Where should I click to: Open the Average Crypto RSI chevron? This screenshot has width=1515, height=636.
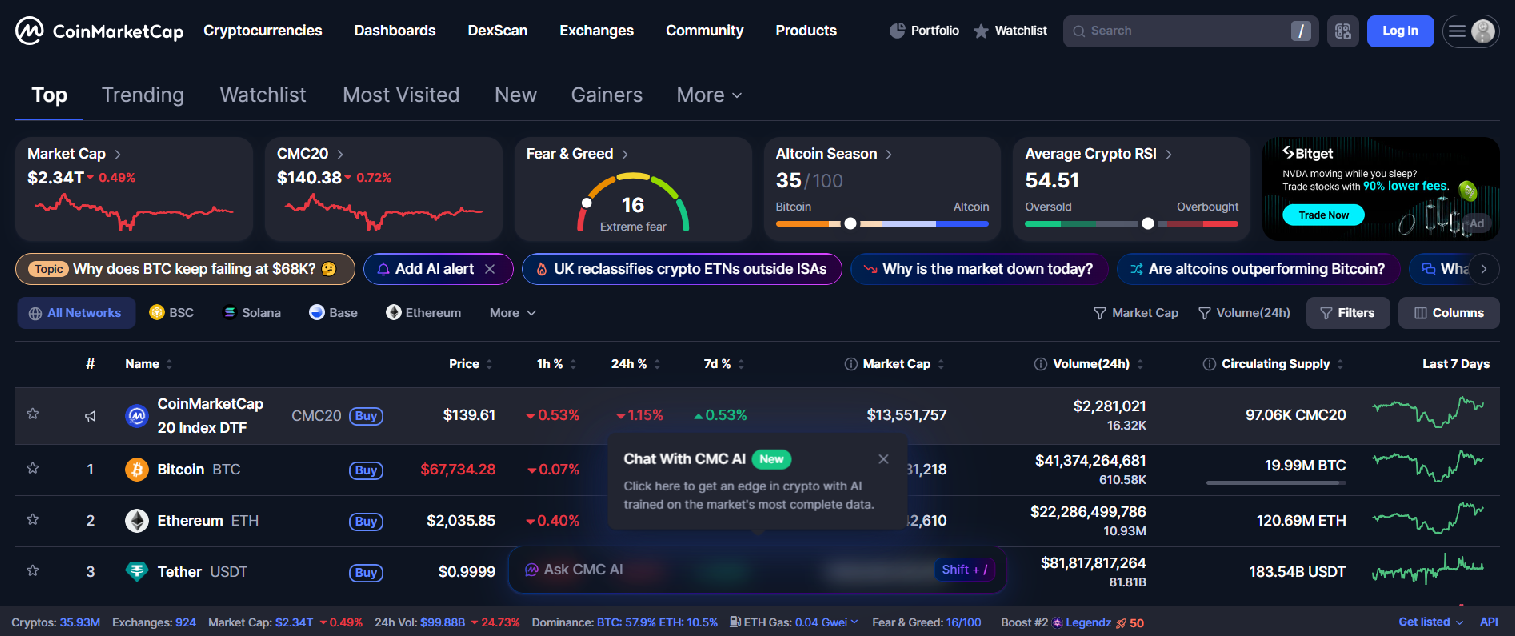(1168, 154)
